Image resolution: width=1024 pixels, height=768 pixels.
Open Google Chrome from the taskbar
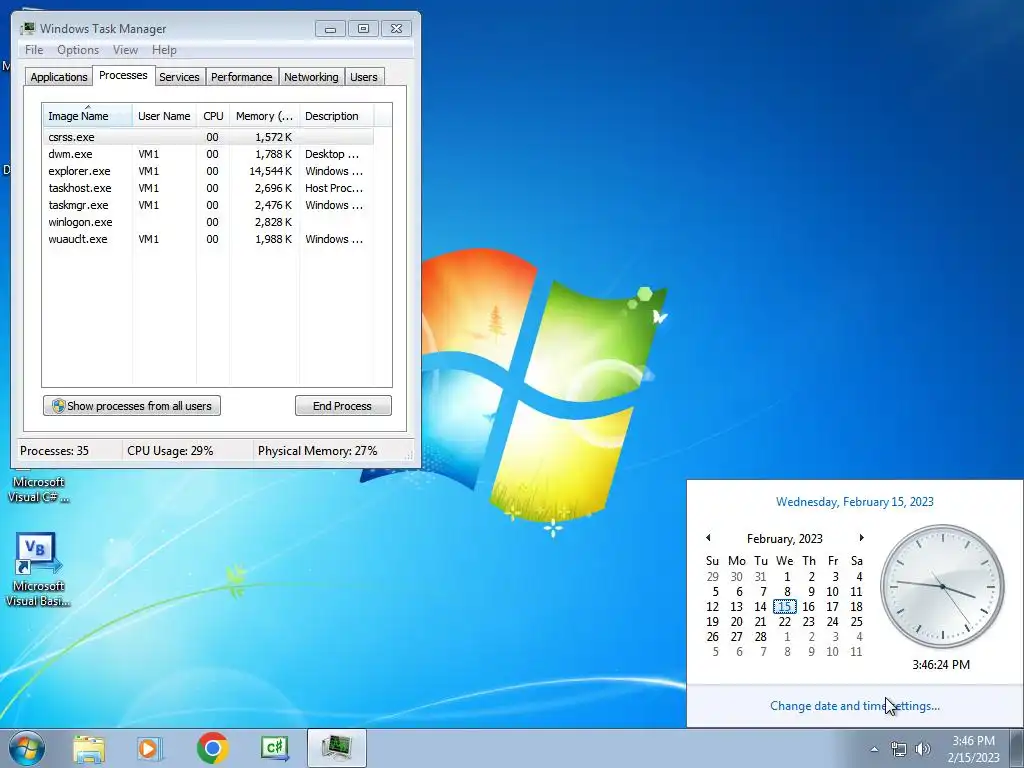click(212, 748)
